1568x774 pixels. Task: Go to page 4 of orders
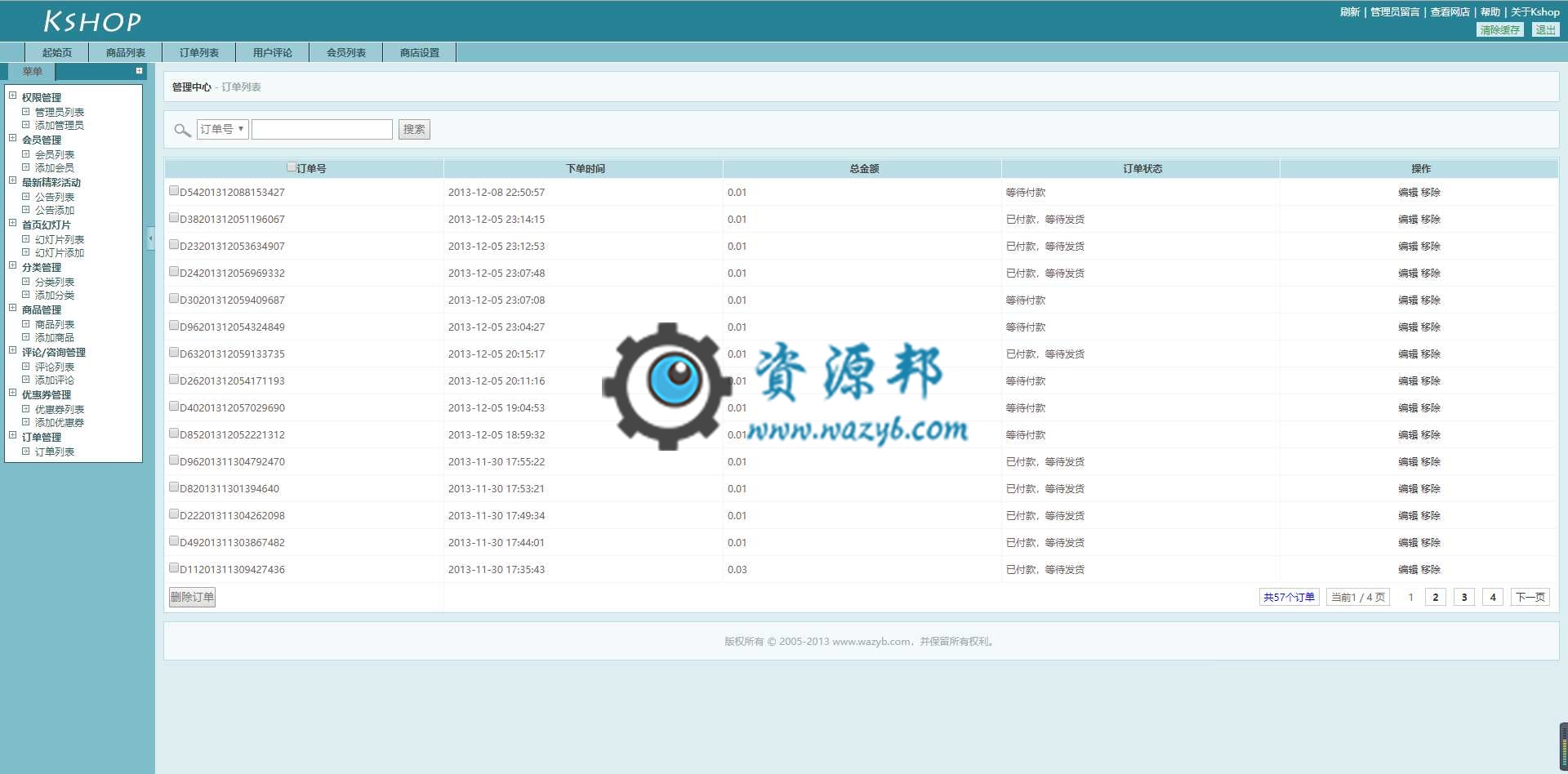1493,597
